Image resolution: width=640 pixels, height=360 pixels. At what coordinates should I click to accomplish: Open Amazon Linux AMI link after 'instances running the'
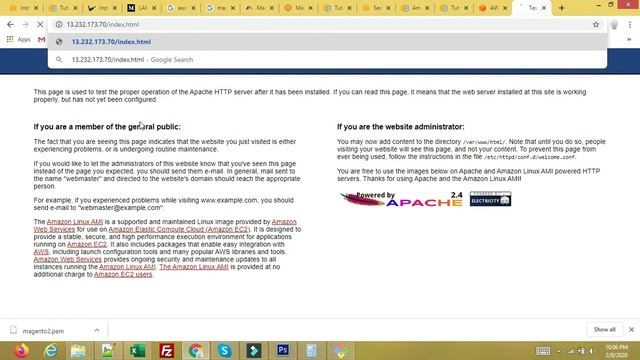pyautogui.click(x=127, y=267)
